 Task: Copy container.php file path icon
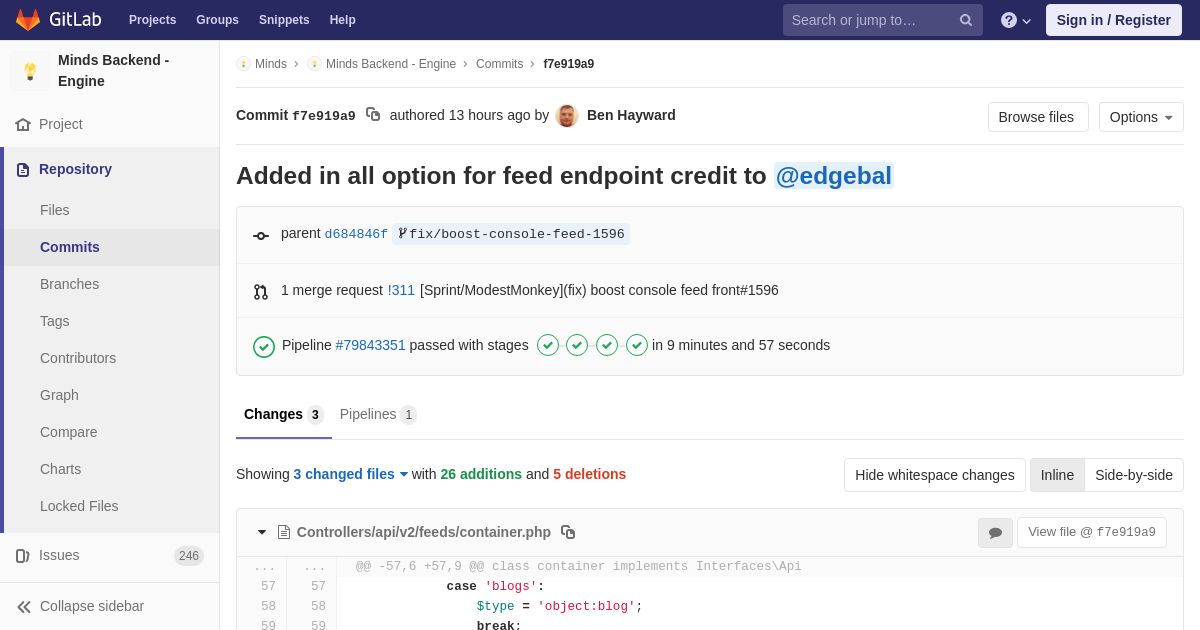(568, 532)
